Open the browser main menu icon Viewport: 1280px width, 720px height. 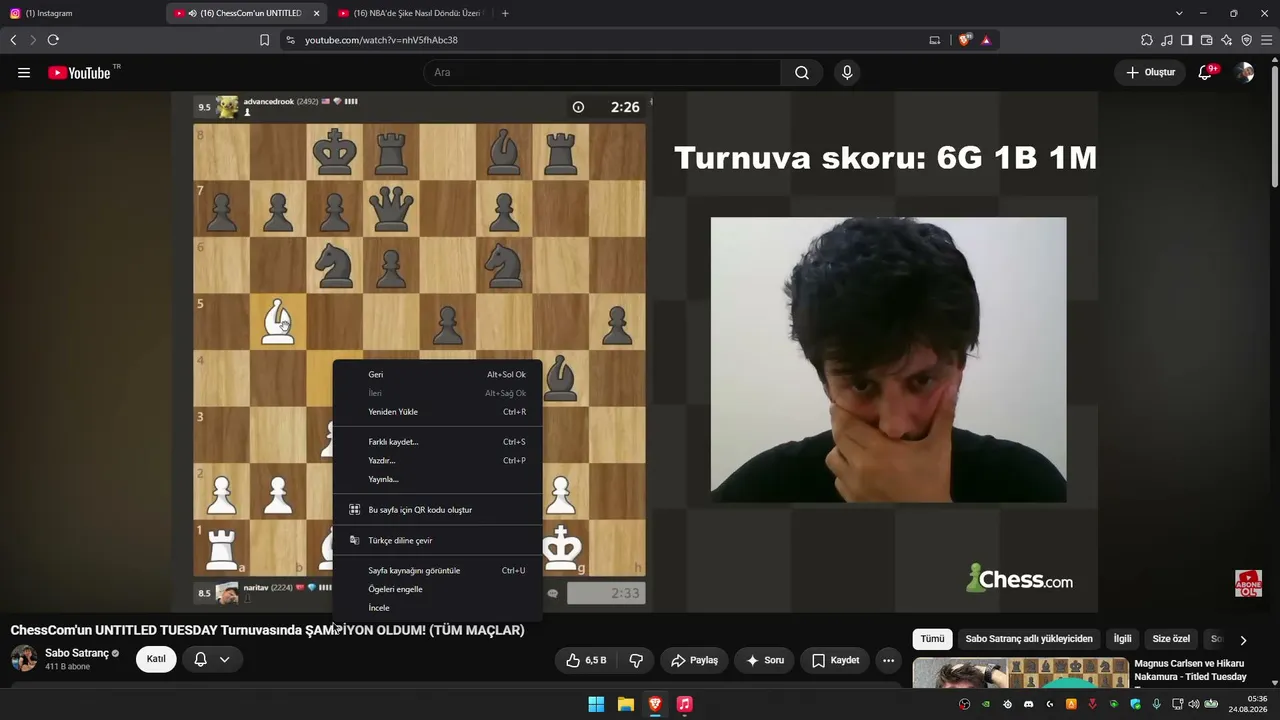[1266, 40]
